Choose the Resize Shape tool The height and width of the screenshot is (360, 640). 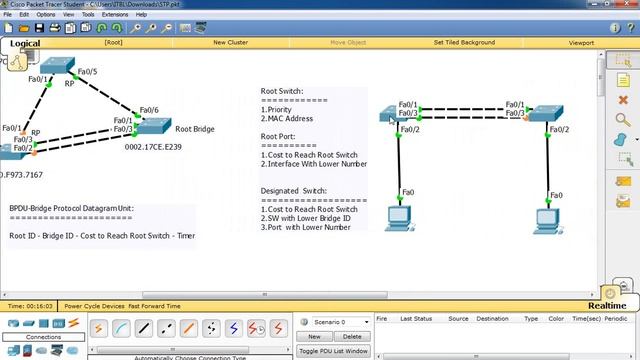(x=625, y=159)
